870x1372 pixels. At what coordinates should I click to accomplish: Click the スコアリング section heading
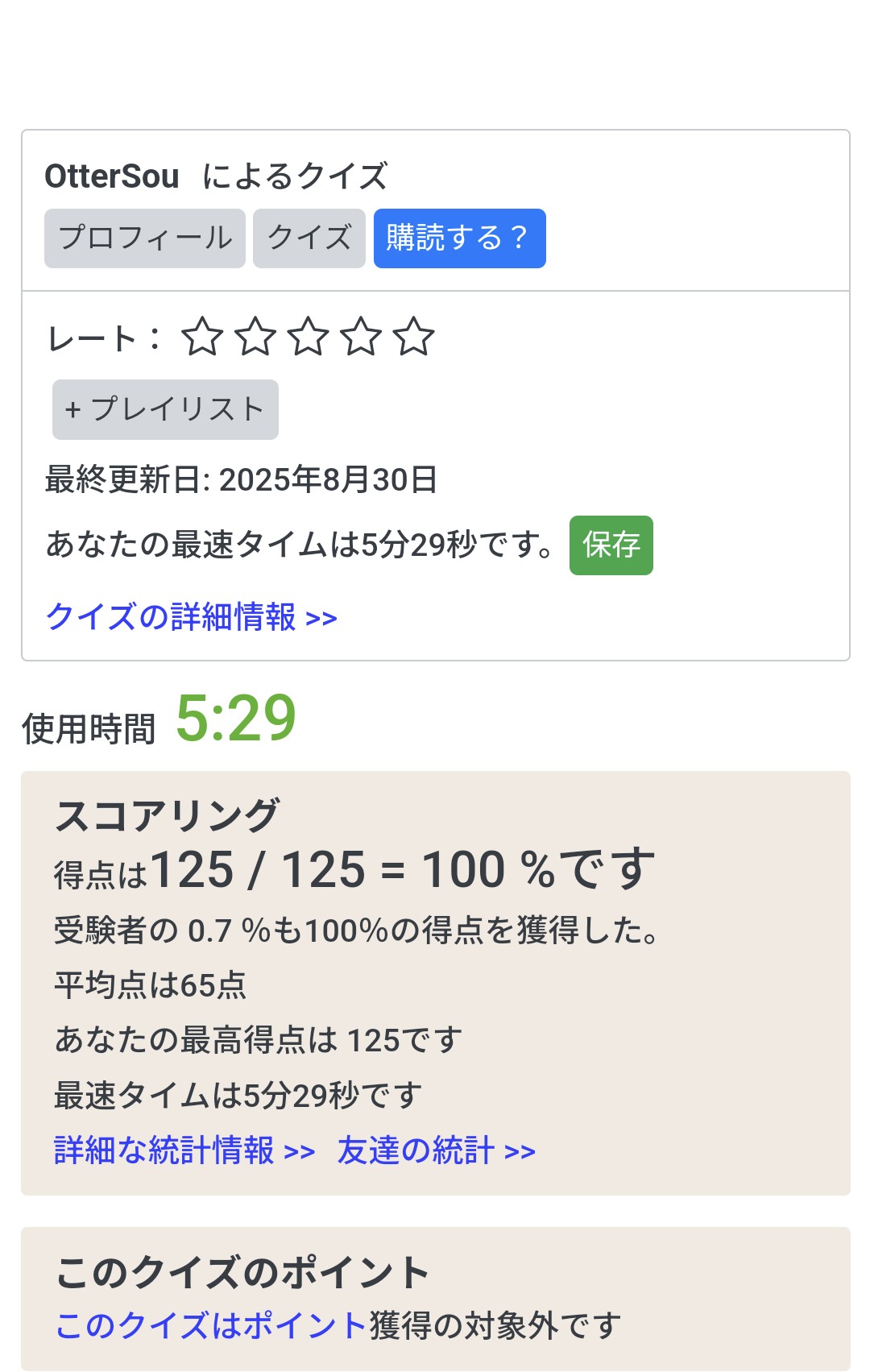(168, 815)
